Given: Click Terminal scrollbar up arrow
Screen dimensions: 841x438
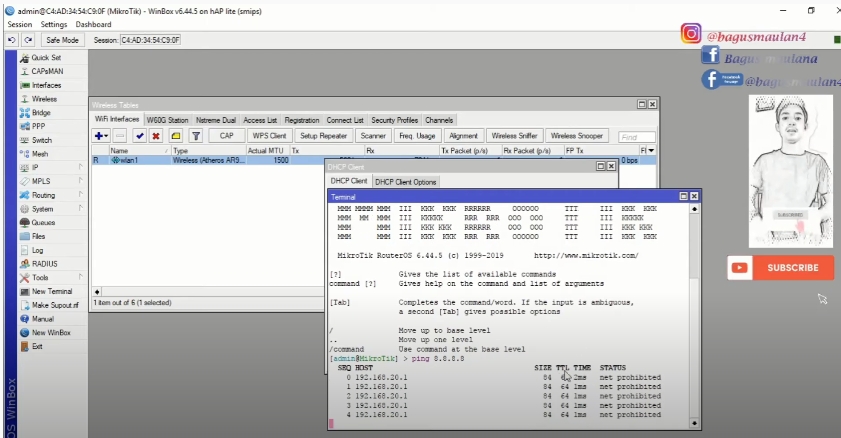Looking at the screenshot, I should [x=694, y=209].
